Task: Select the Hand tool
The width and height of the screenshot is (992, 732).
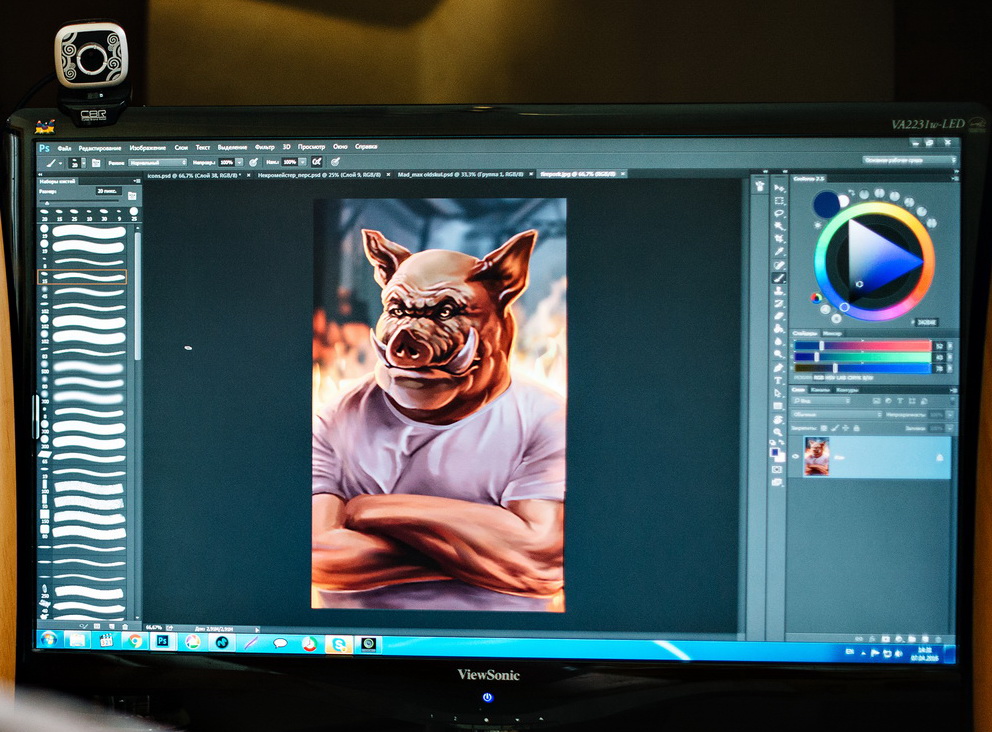Action: (779, 419)
